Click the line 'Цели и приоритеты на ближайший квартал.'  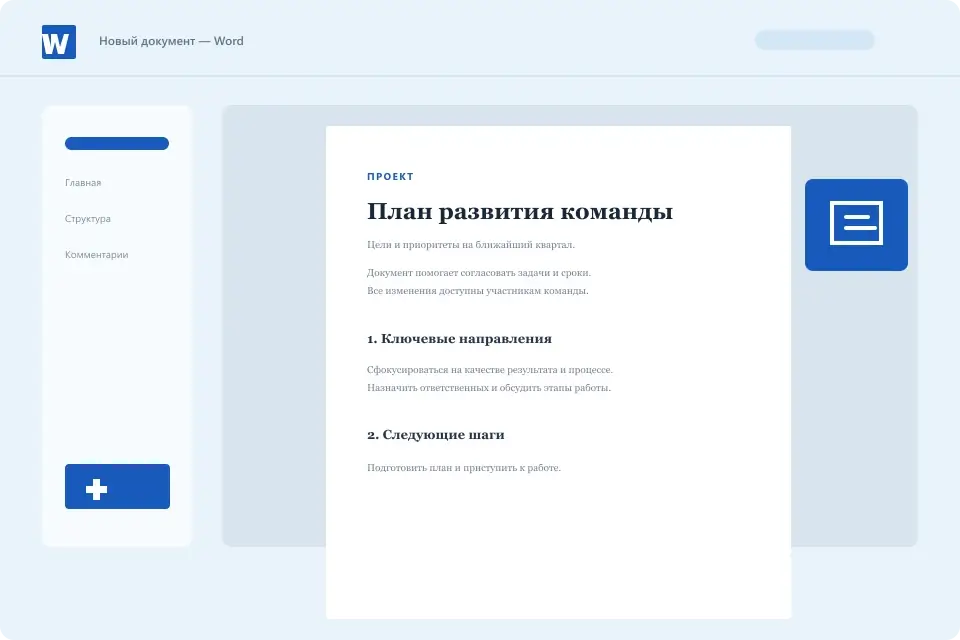click(471, 244)
